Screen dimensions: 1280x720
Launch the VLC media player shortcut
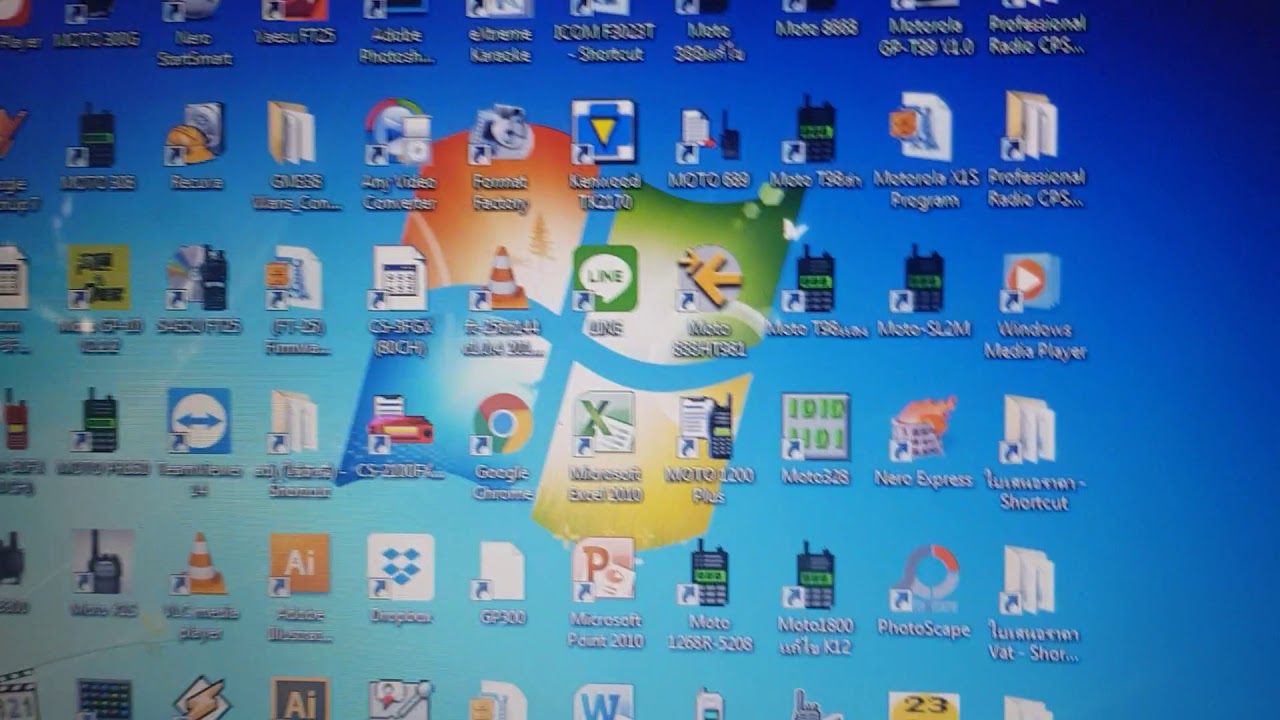point(199,564)
